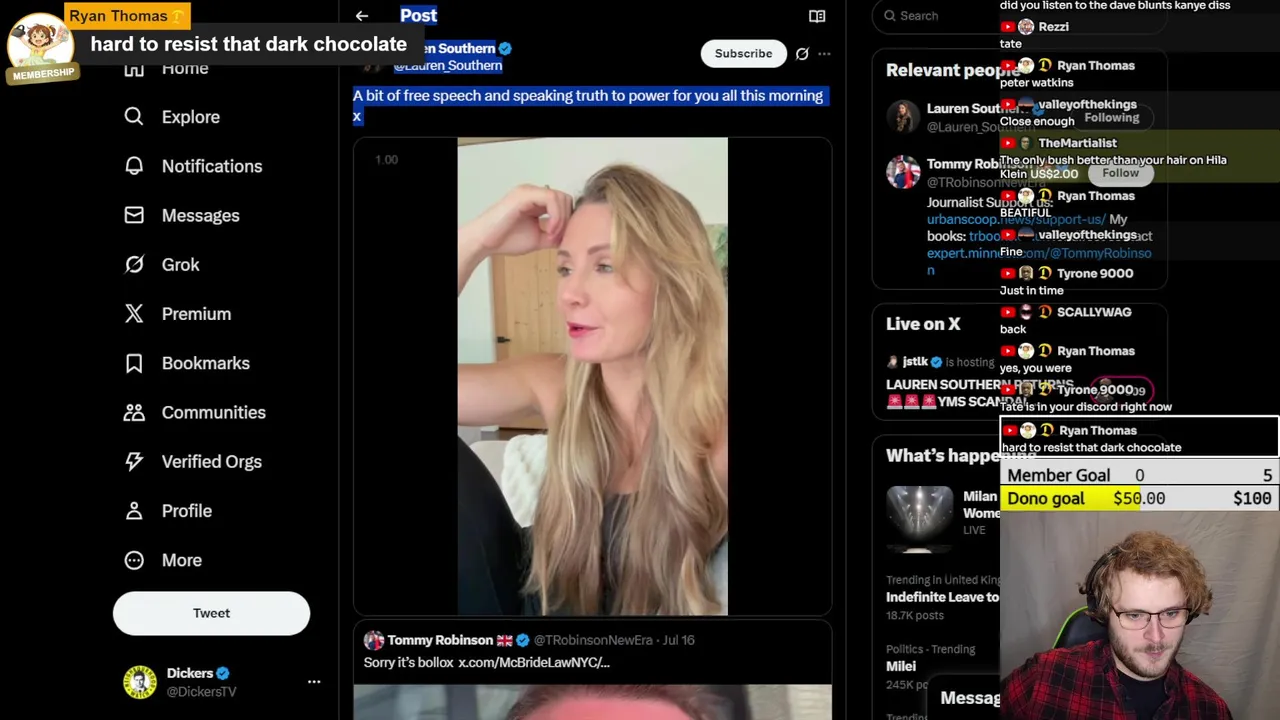The image size is (1280, 720).
Task: Open x.com/McBrideLawNYC link in quoted tweet
Action: [x=534, y=663]
